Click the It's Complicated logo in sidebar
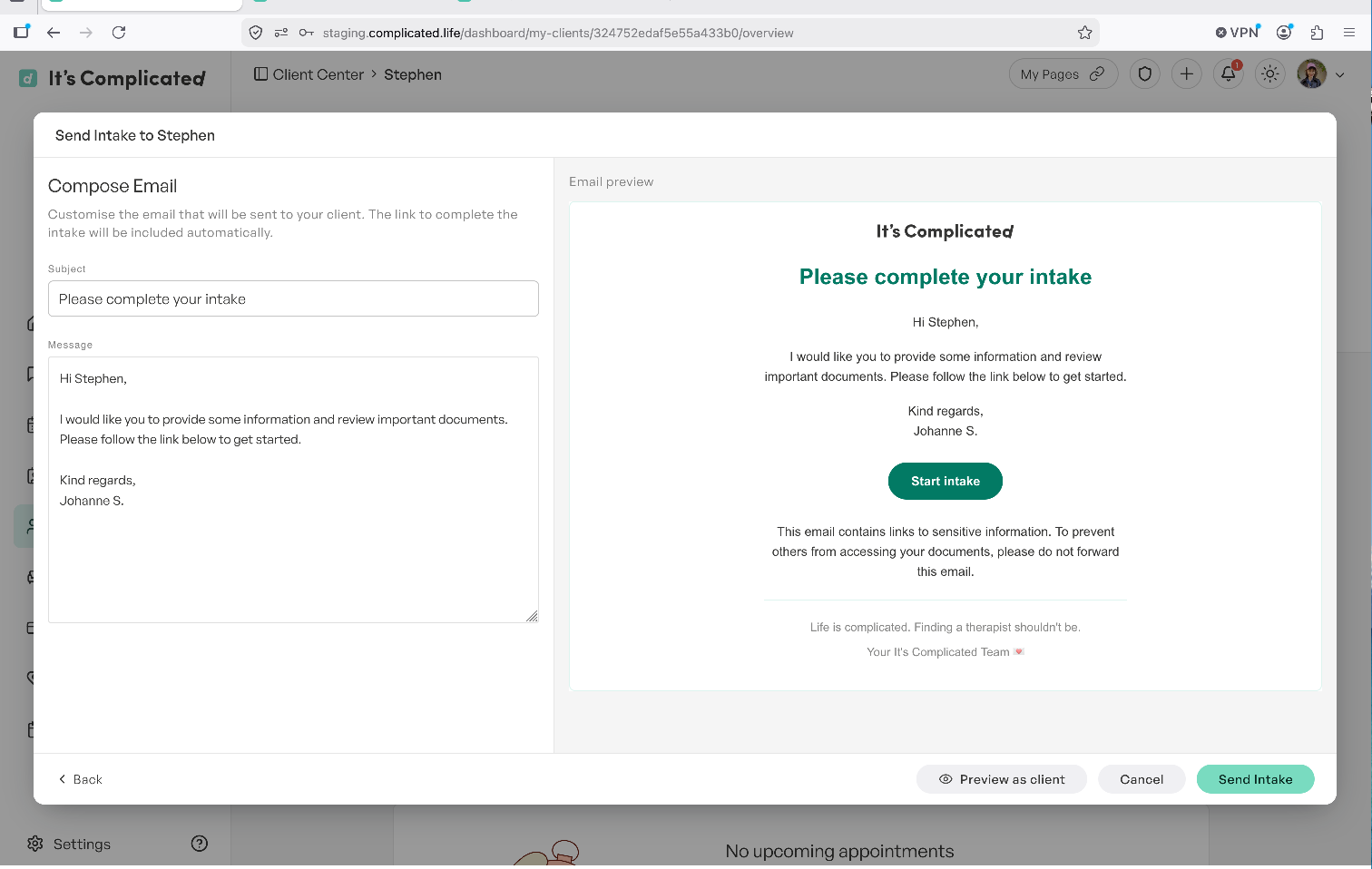1372x869 pixels. [x=113, y=78]
